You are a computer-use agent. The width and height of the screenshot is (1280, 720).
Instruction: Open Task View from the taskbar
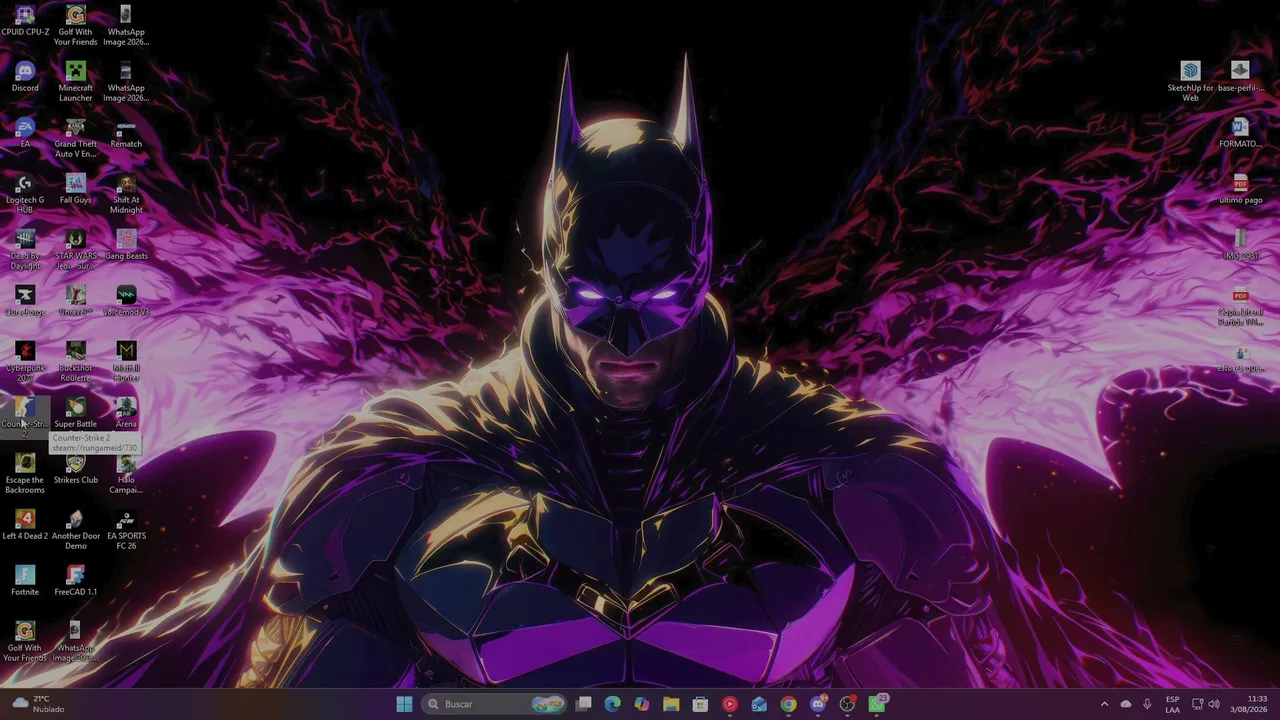tap(584, 704)
